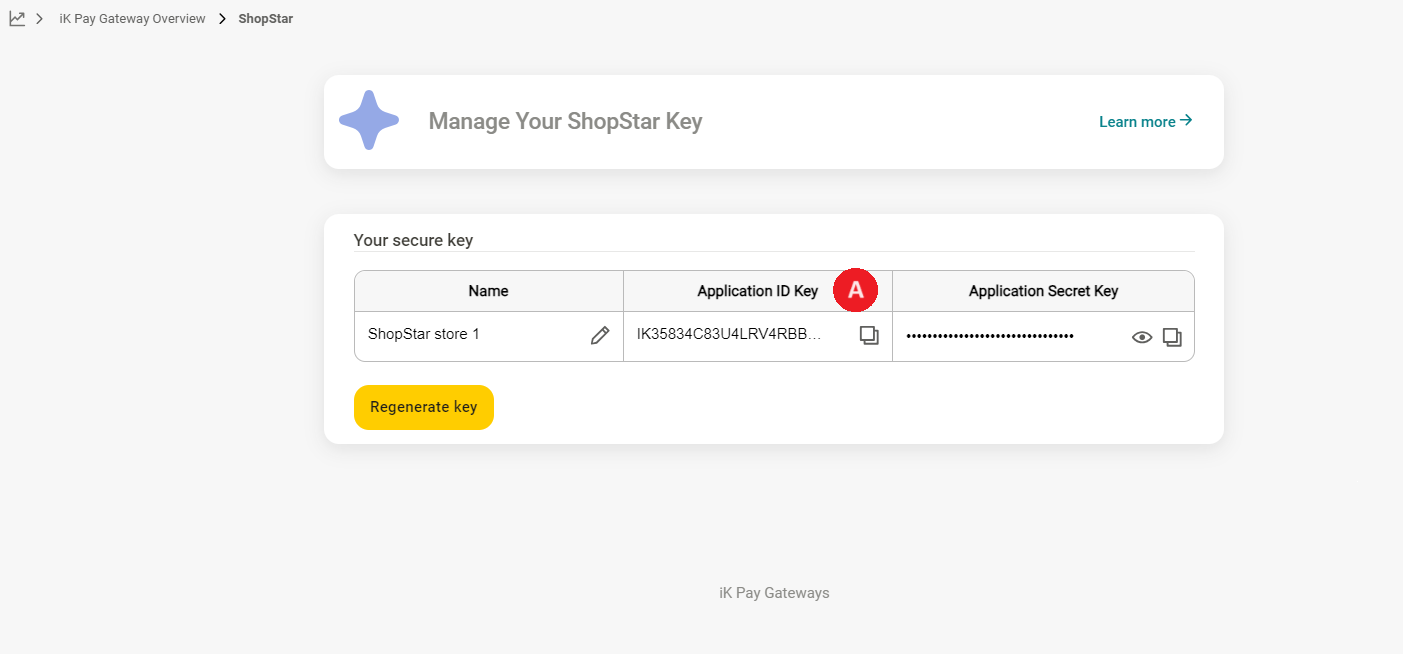
Task: Click the red A annotation marker
Action: click(x=855, y=290)
